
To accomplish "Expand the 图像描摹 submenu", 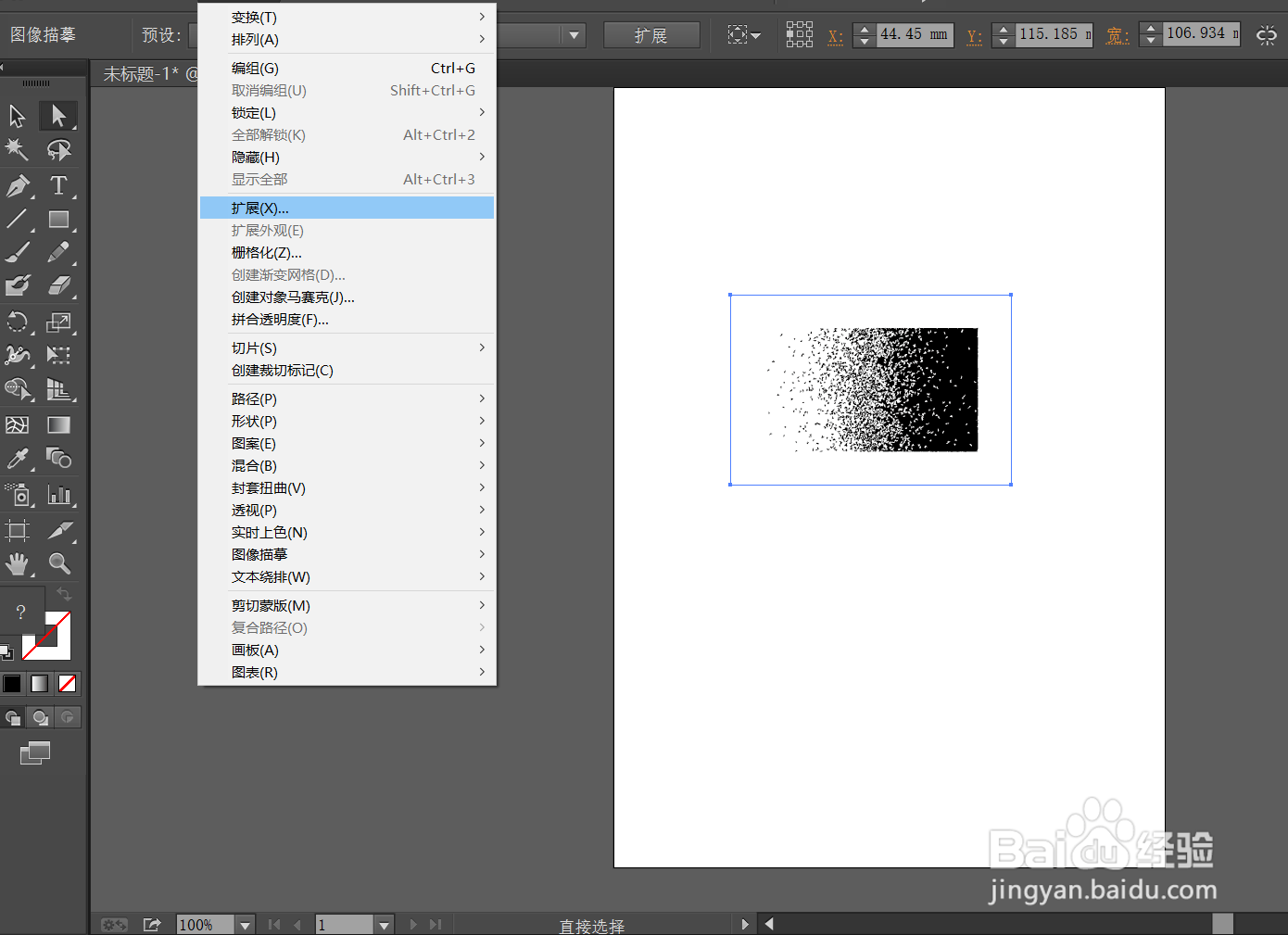I will [347, 554].
